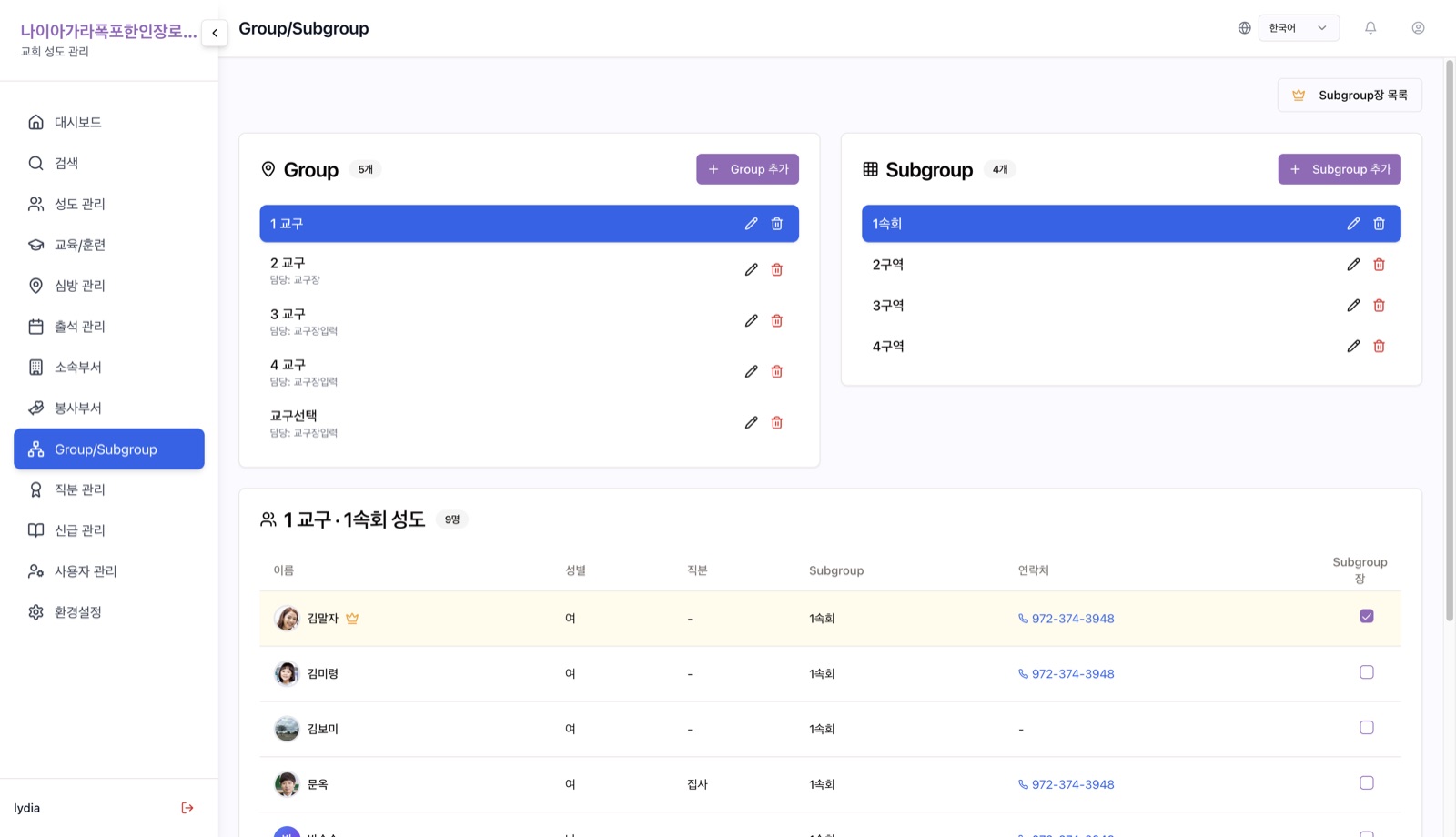Edit the 3구역 subgroup

1353,306
